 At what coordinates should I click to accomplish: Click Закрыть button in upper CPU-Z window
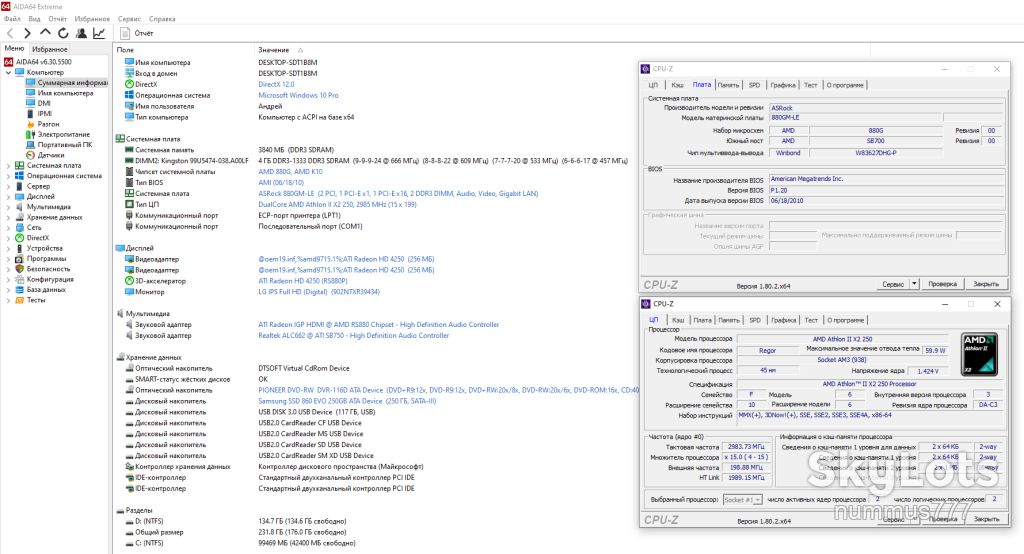pos(986,284)
